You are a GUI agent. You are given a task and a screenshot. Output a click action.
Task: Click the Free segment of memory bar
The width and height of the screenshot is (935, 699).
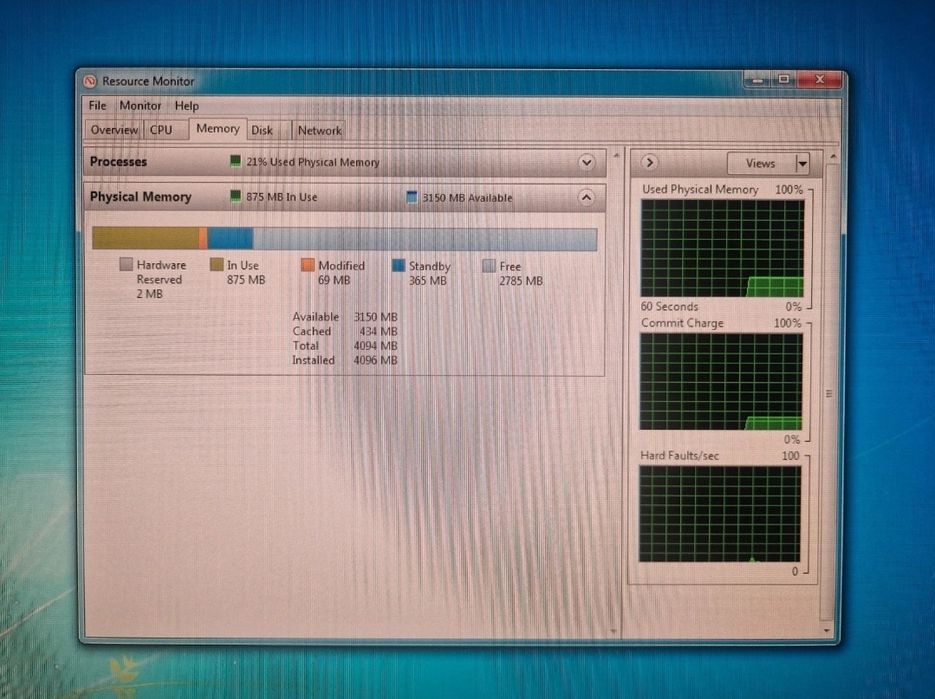[x=425, y=239]
